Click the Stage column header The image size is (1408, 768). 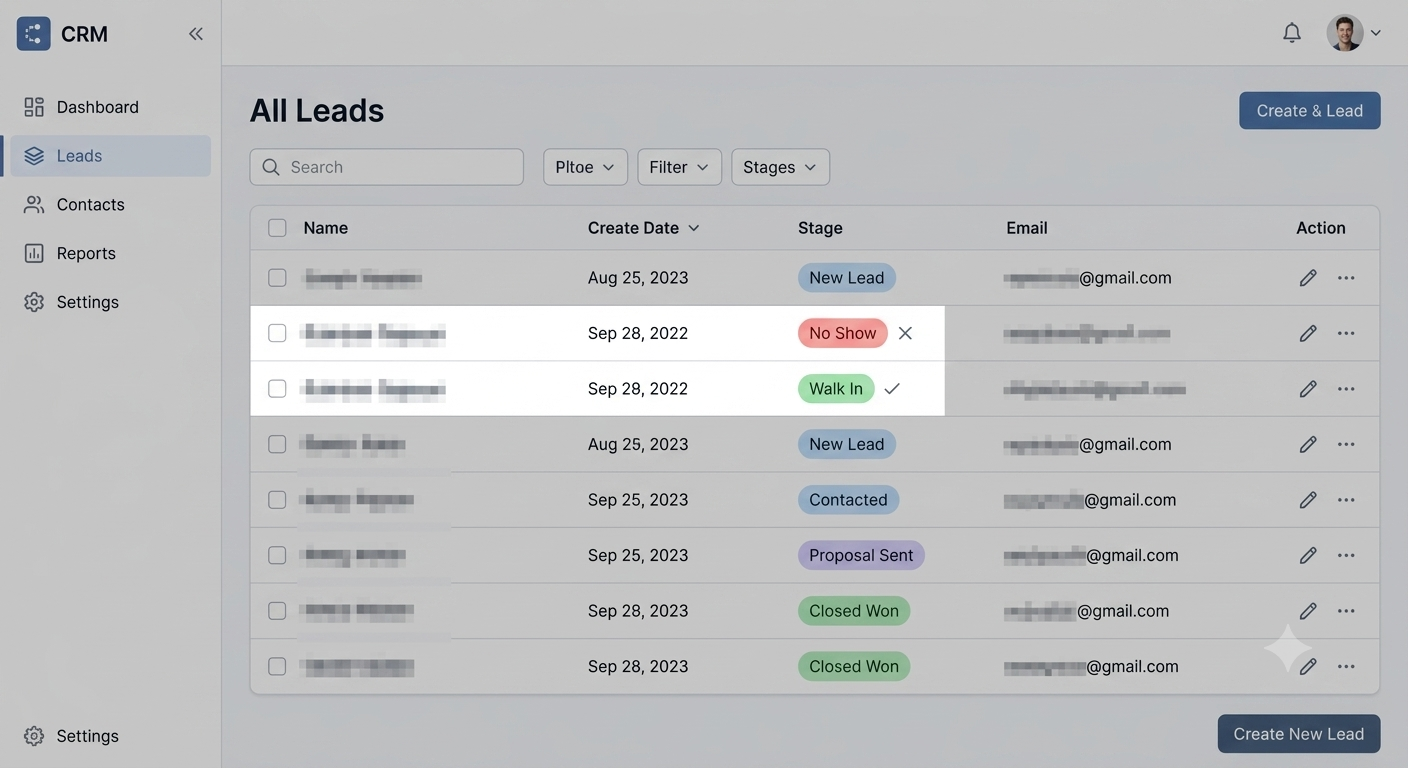point(820,228)
